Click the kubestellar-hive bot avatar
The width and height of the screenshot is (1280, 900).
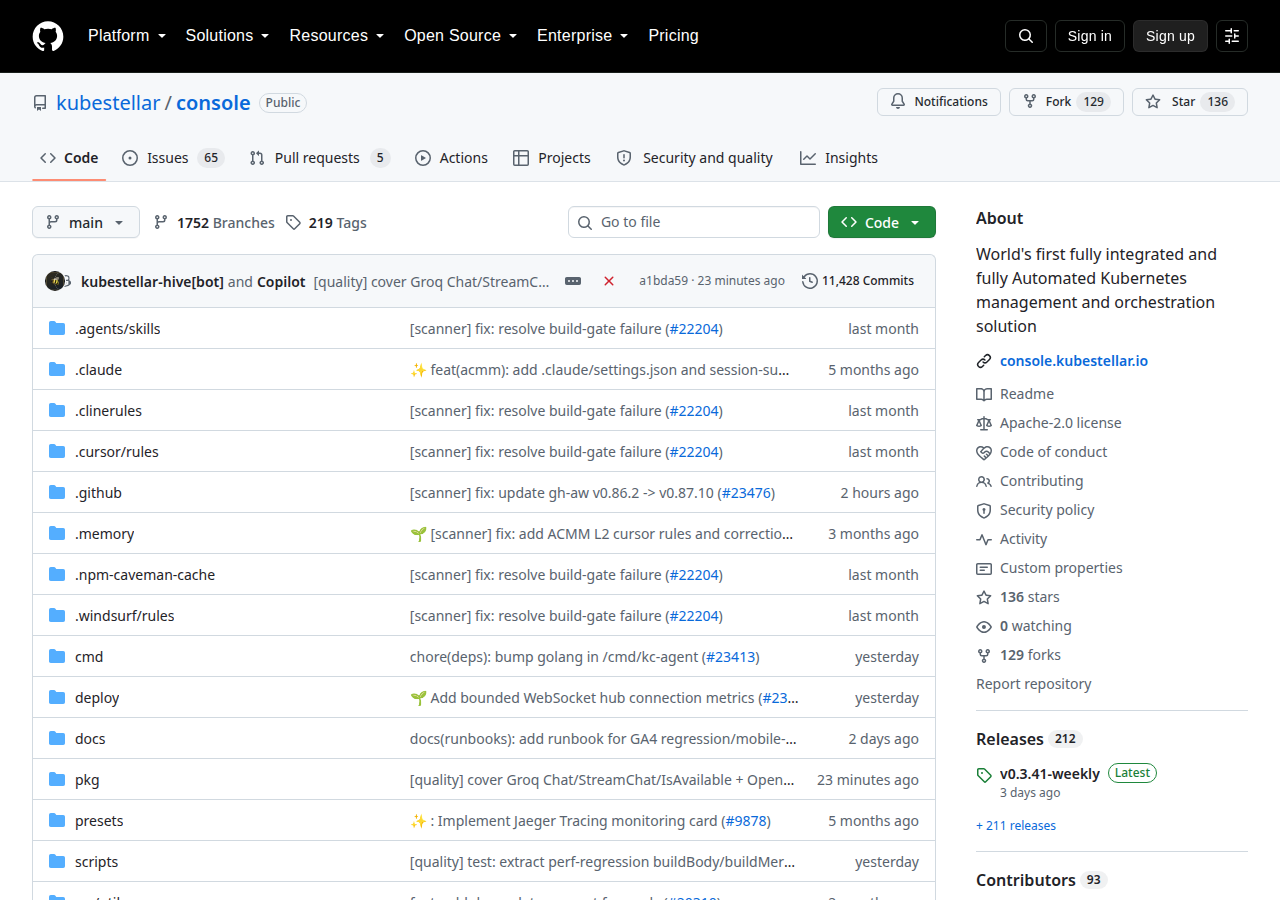(x=56, y=281)
